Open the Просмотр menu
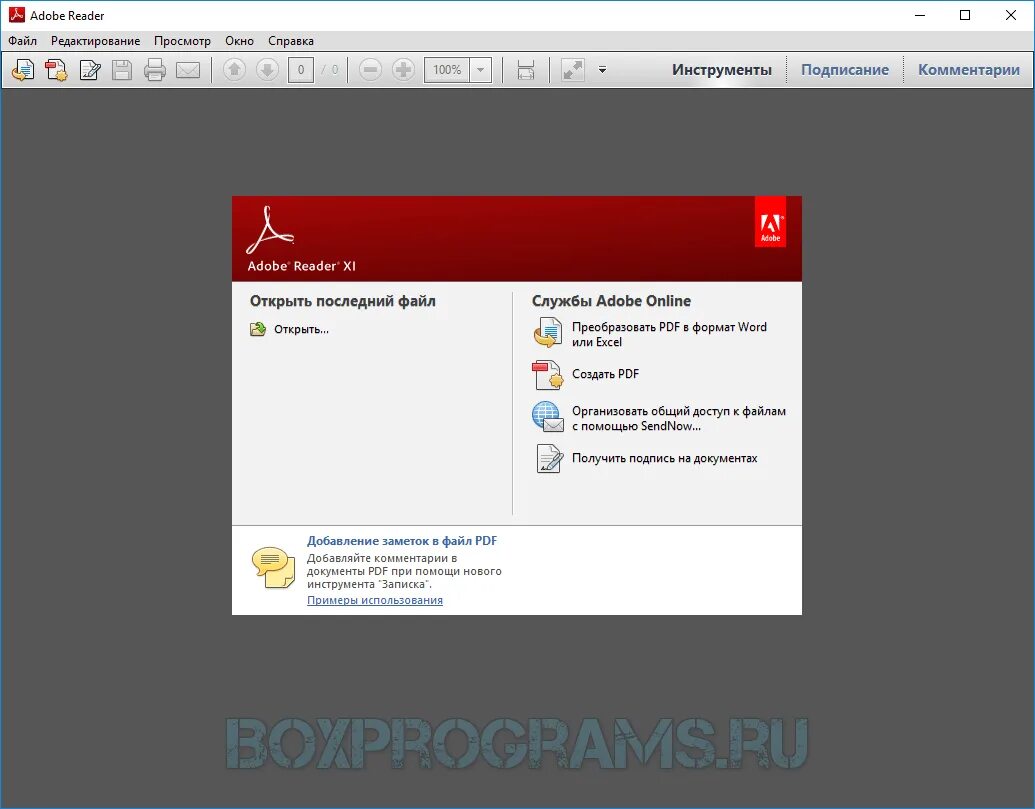 [x=182, y=41]
